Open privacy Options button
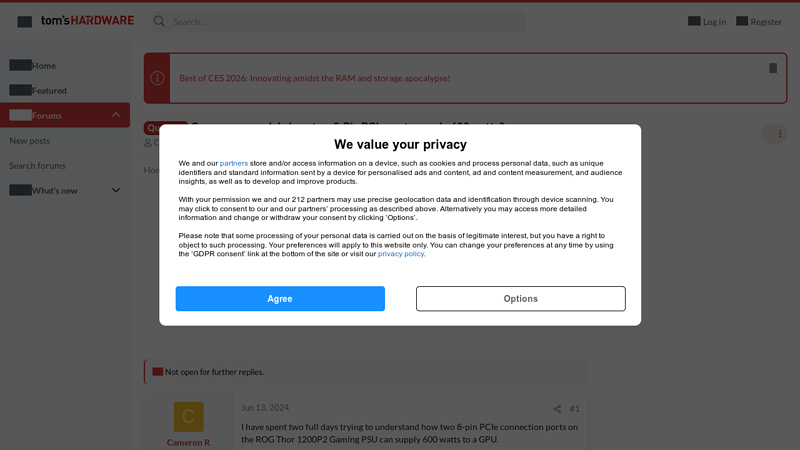The width and height of the screenshot is (800, 450). tap(520, 299)
